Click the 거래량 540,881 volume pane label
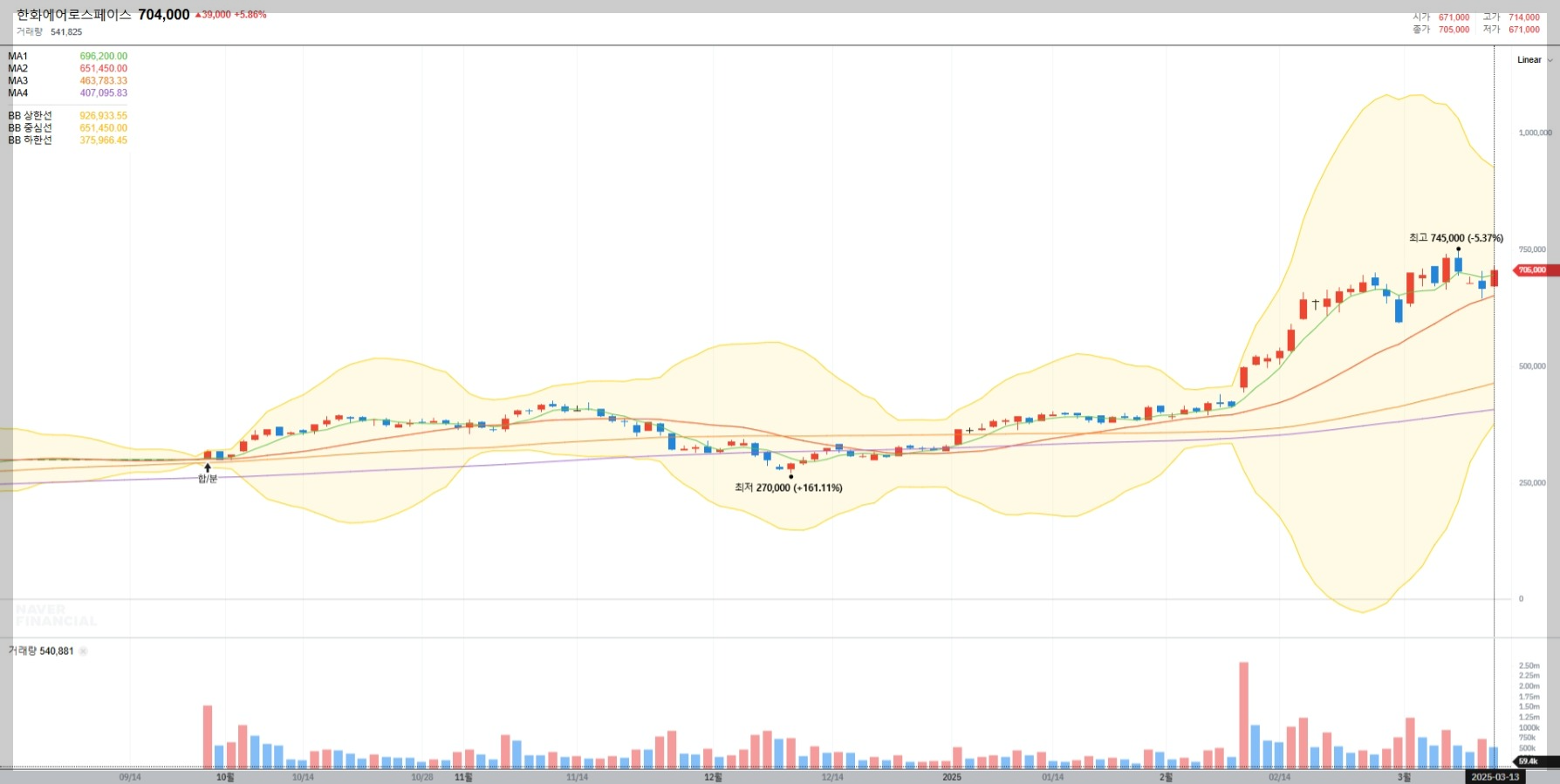1560x784 pixels. [41, 651]
